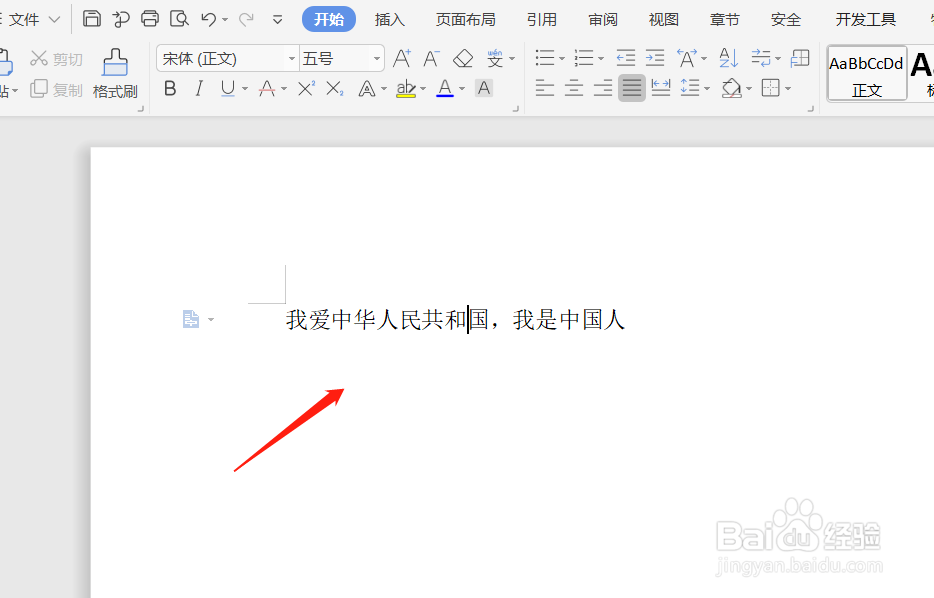Sort text with A-Z sort icon
The height and width of the screenshot is (598, 934).
(x=728, y=58)
